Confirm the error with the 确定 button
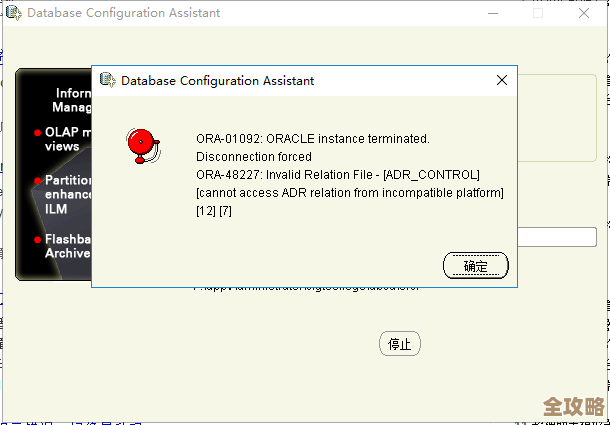Screen dimensions: 610x425 click(x=475, y=265)
